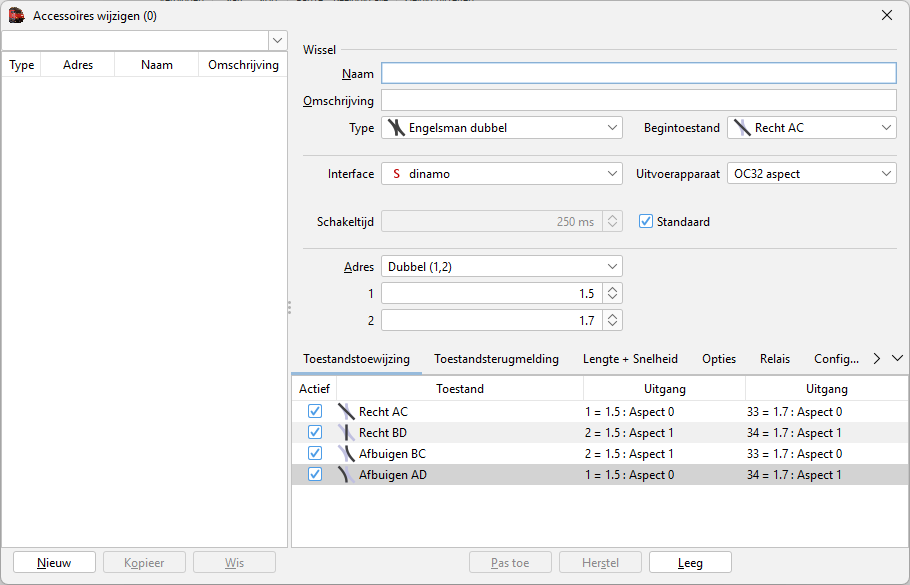
Task: Uncheck Actief for Afbuigen BC row
Action: [x=315, y=454]
